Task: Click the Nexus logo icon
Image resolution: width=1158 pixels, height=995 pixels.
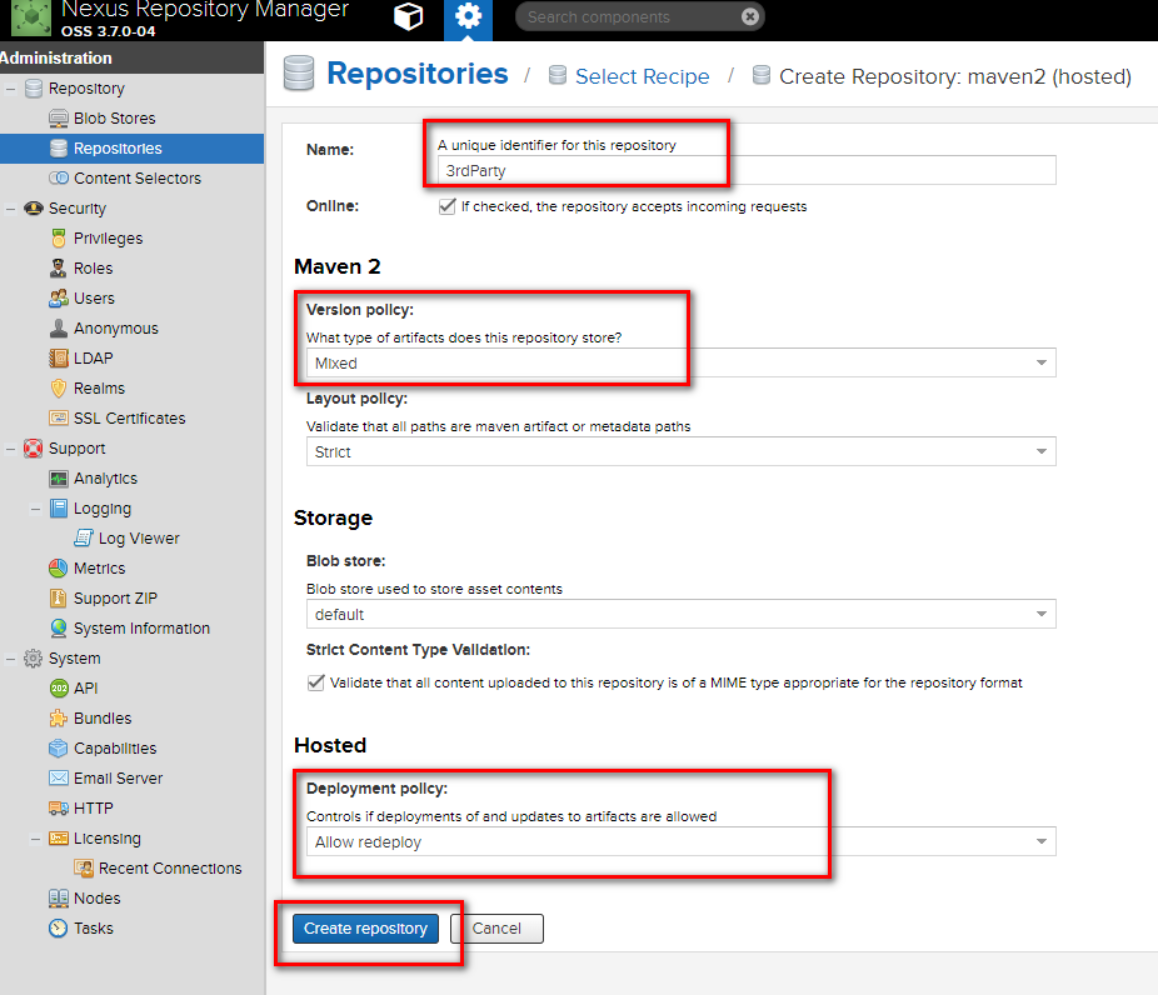Action: pyautogui.click(x=31, y=18)
